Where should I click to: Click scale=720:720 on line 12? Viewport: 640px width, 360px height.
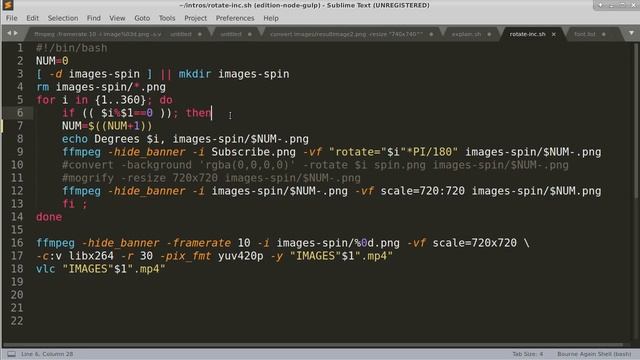point(422,191)
